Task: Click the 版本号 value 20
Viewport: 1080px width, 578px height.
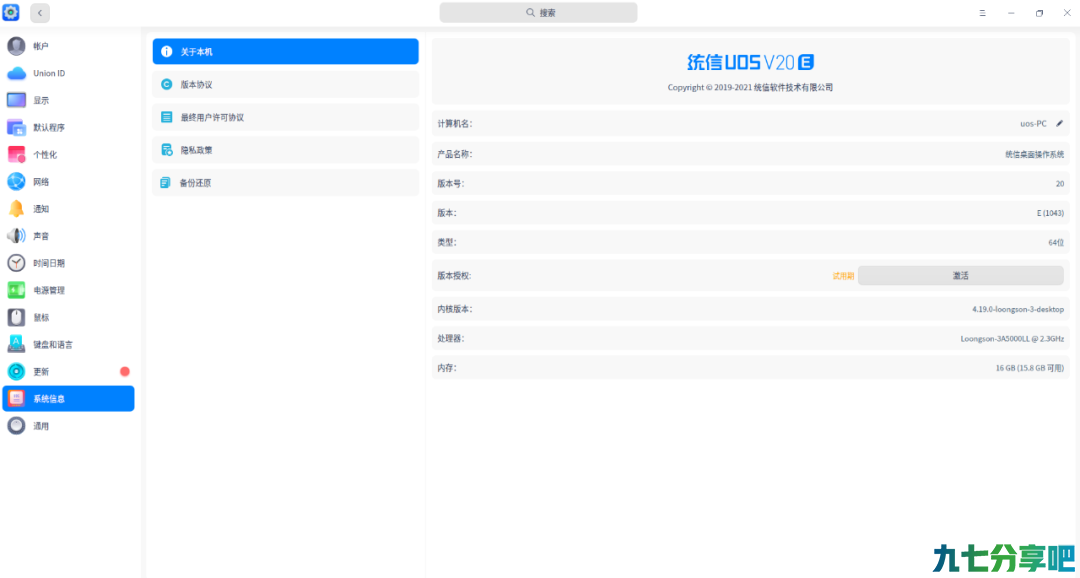Action: 1059,184
